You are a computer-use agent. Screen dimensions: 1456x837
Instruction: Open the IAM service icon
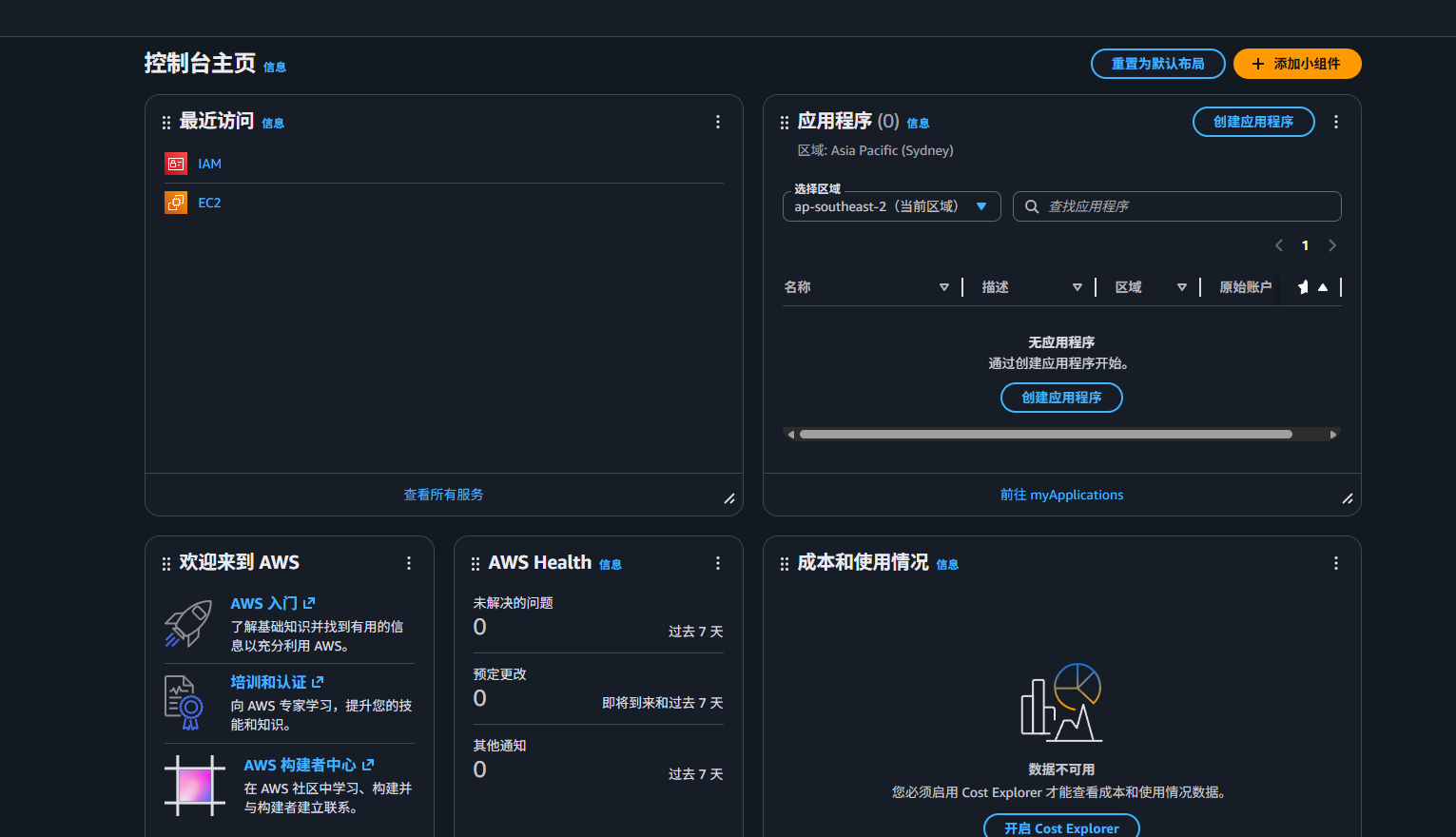point(176,164)
